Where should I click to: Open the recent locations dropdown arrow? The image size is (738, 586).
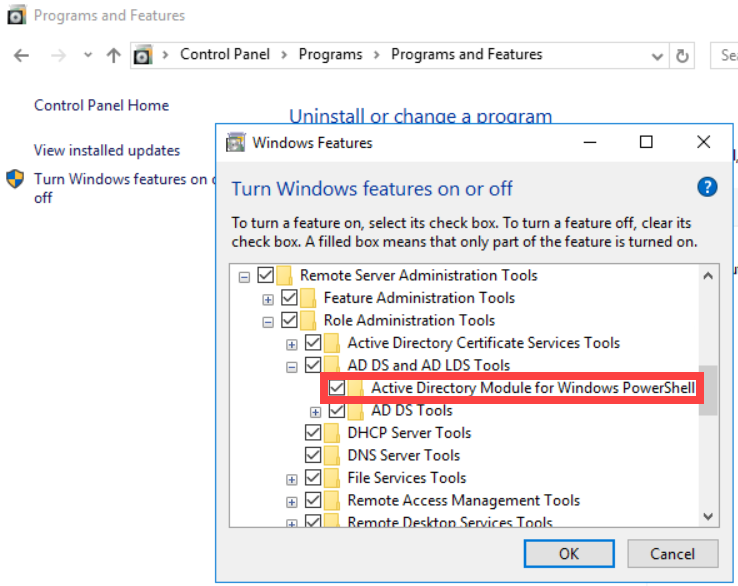(x=88, y=55)
